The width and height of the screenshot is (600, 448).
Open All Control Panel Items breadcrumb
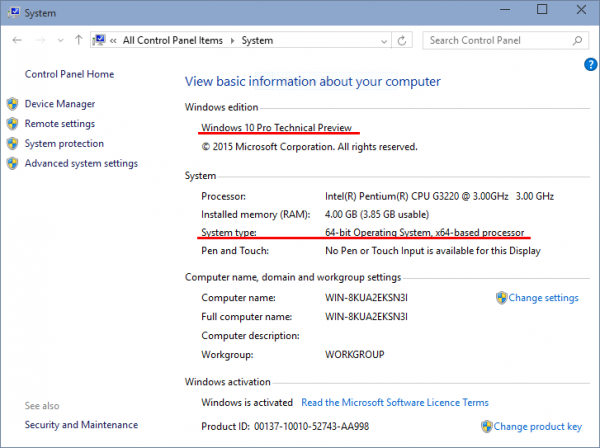tap(173, 41)
